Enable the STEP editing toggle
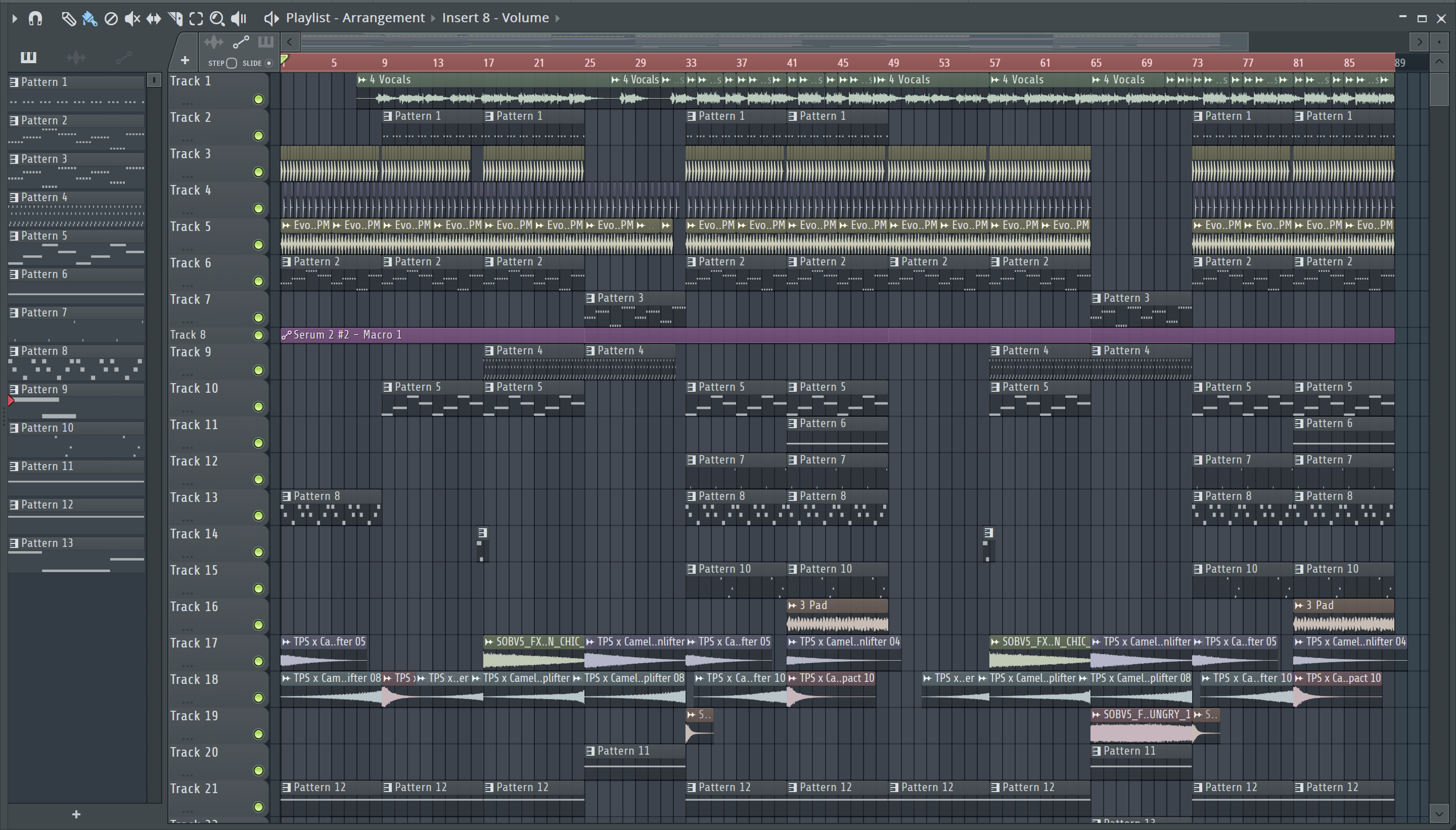The width and height of the screenshot is (1456, 830). coord(231,63)
